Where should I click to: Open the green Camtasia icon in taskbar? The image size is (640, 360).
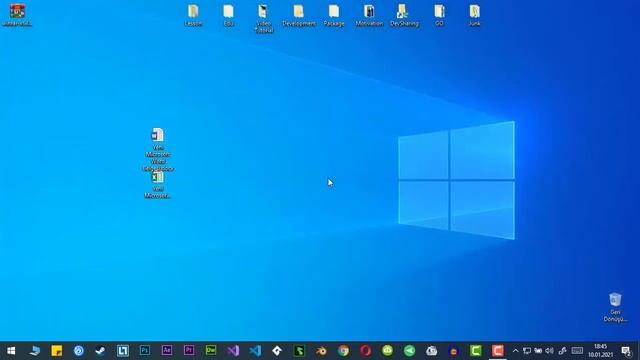(x=476, y=351)
